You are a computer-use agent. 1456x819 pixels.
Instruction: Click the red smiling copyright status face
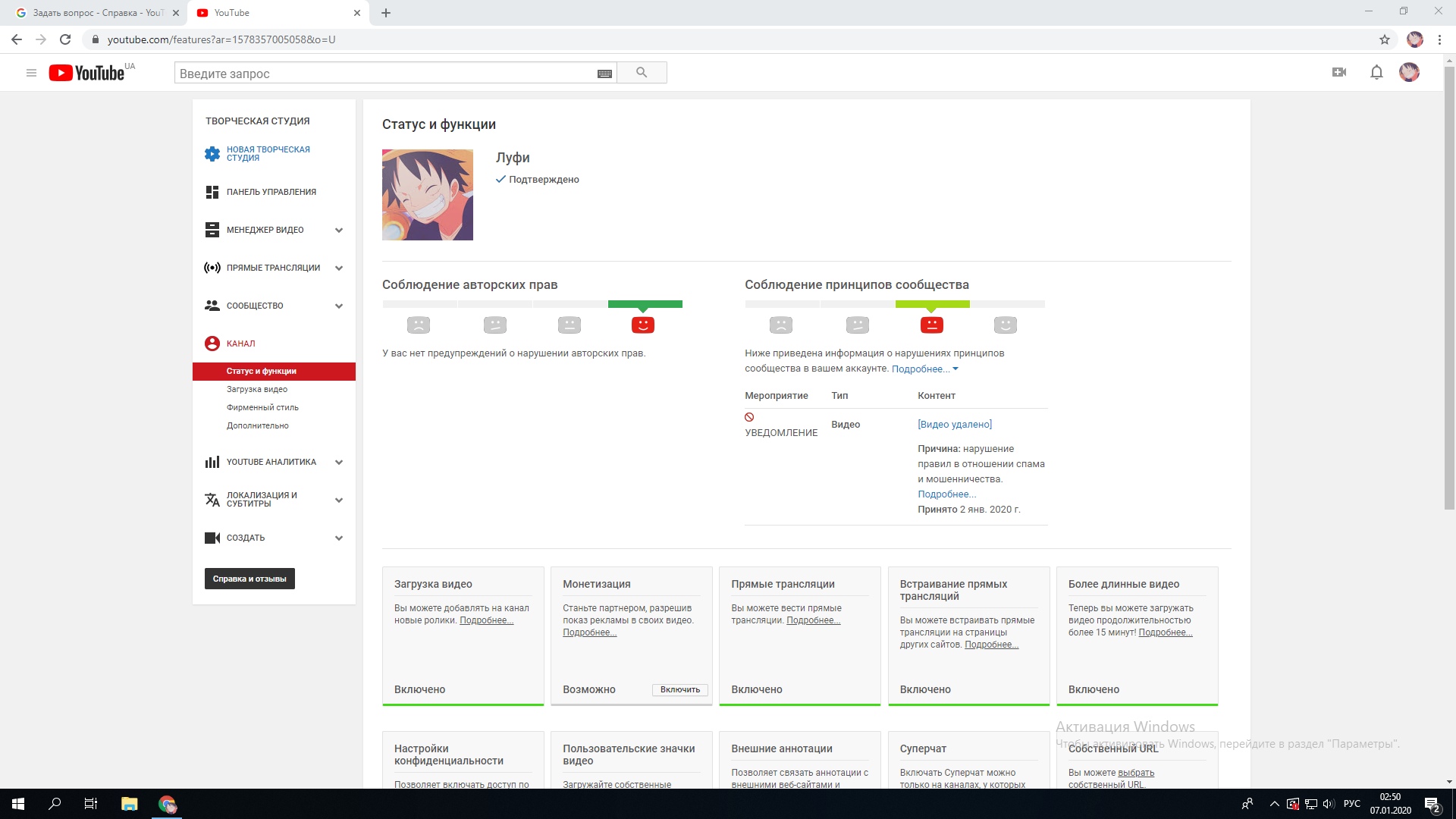643,325
